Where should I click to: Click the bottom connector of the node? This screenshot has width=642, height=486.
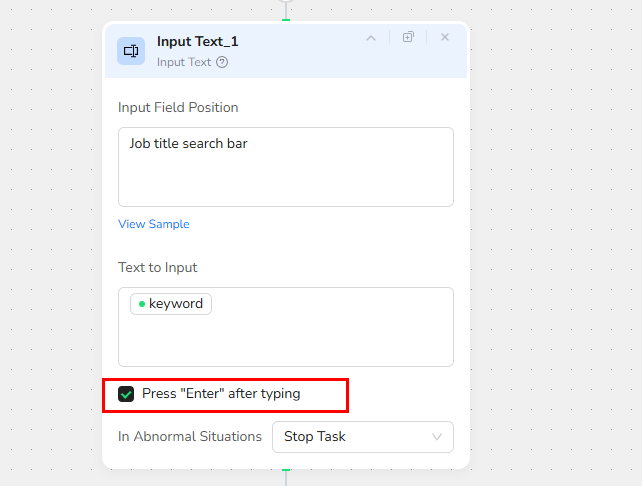coord(286,470)
